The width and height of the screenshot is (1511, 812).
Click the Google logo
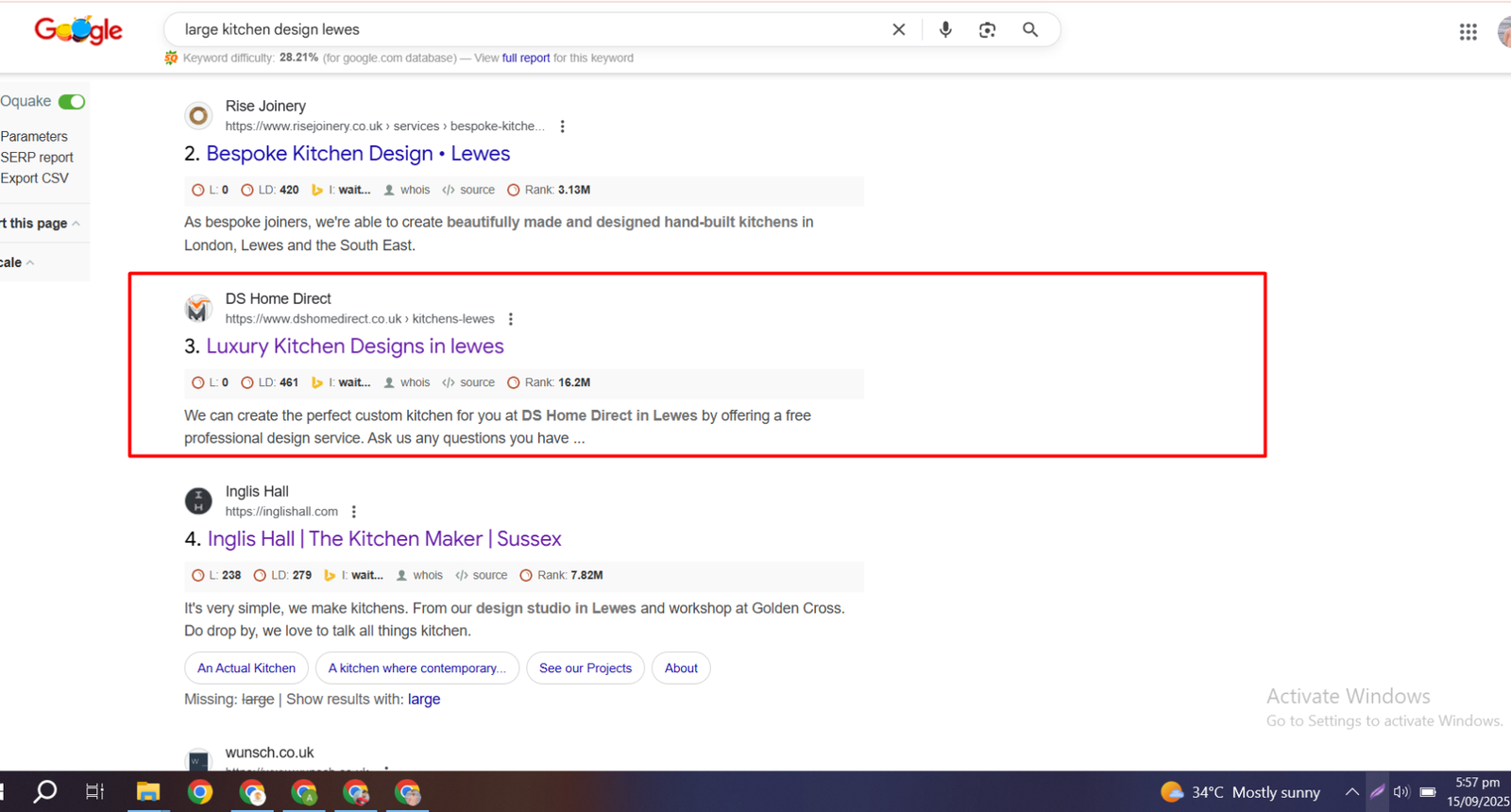(x=78, y=31)
